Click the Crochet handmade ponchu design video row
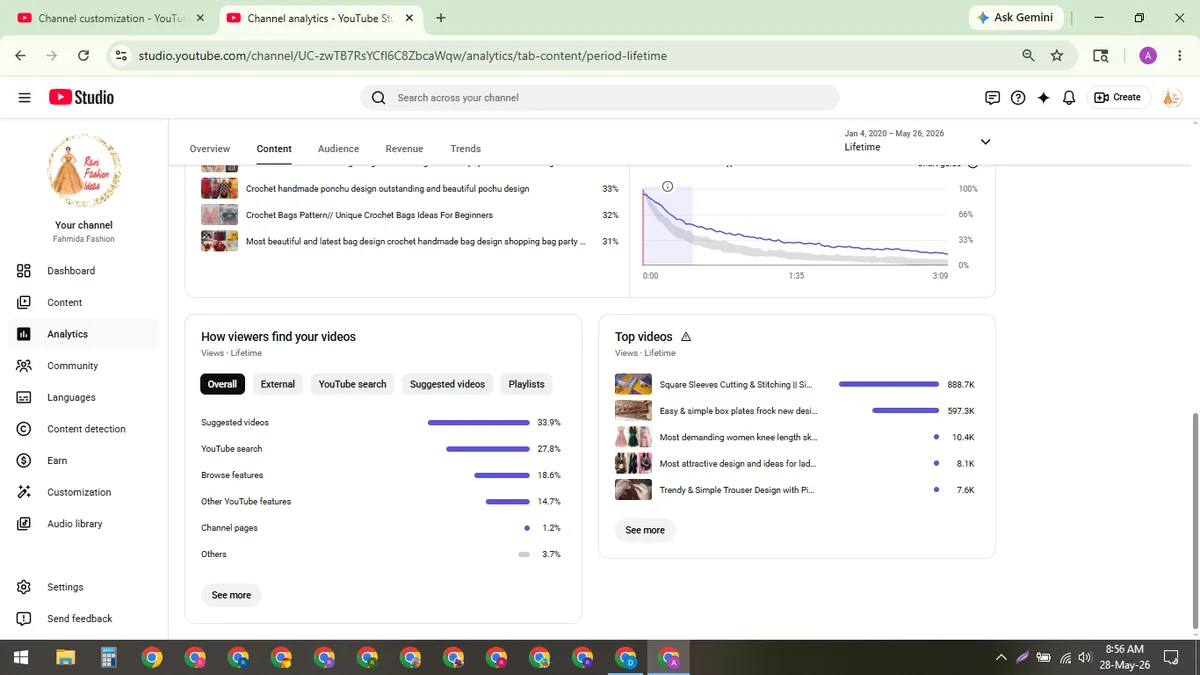Screen dimensions: 1200x675 click(x=410, y=189)
